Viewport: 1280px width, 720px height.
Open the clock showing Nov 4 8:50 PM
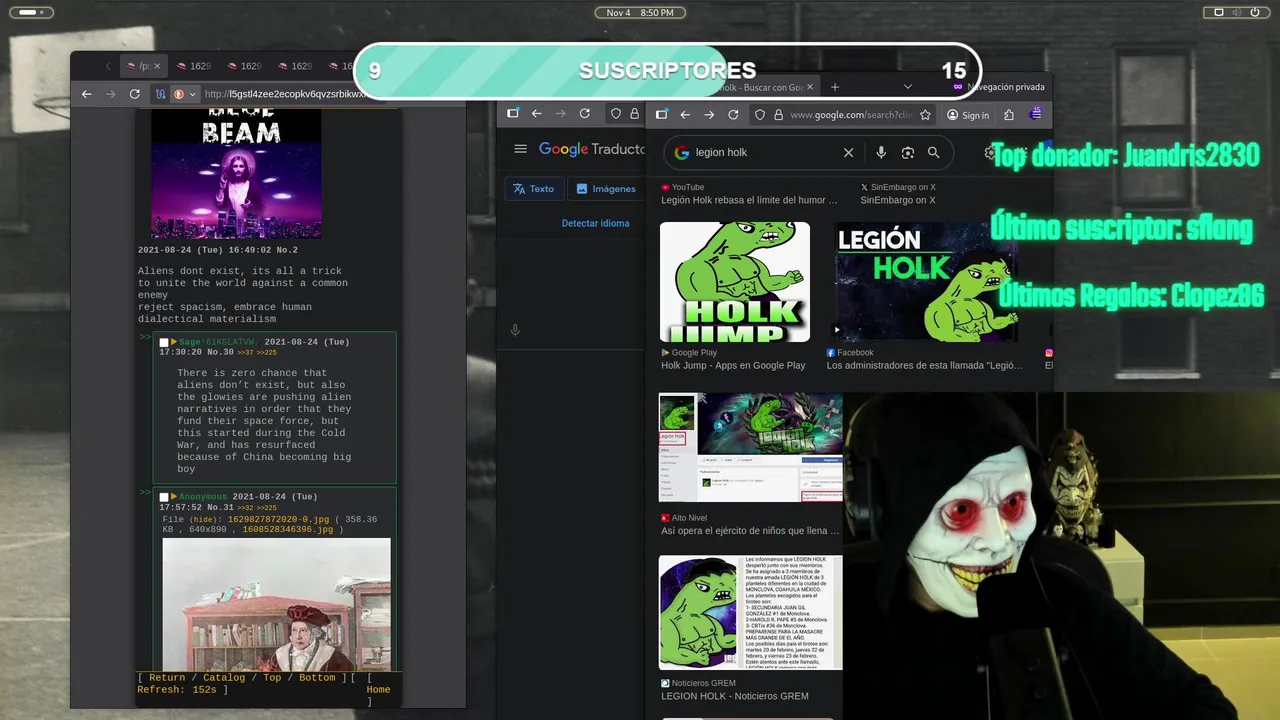coord(640,12)
